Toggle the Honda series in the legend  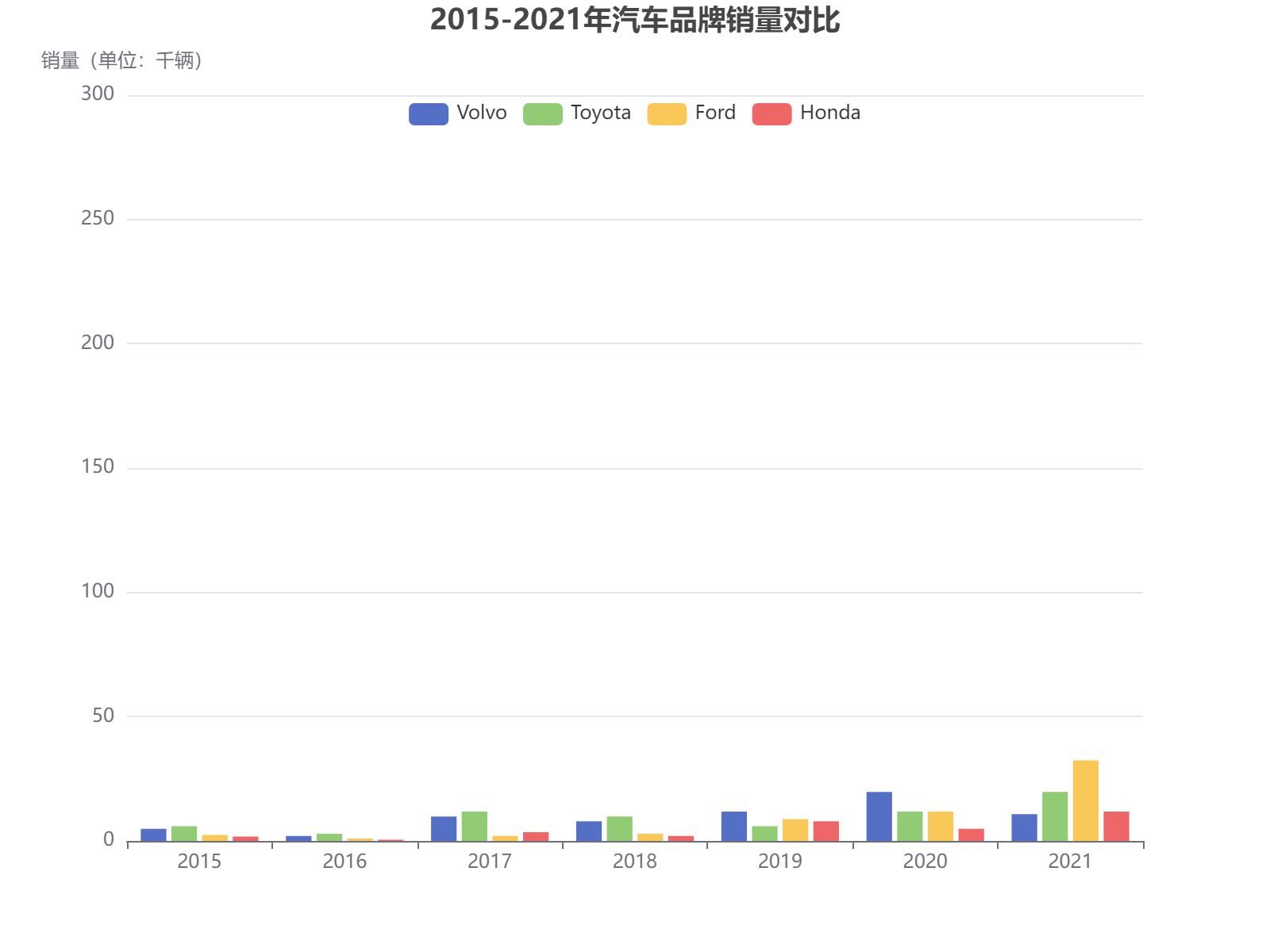click(x=829, y=113)
